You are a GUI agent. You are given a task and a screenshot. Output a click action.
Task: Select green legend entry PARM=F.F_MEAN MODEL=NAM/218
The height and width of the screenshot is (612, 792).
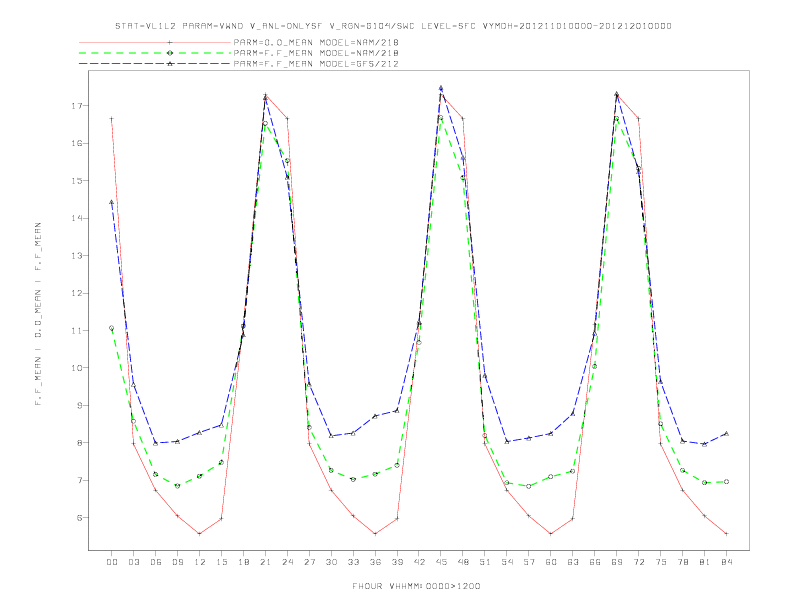pyautogui.click(x=316, y=53)
